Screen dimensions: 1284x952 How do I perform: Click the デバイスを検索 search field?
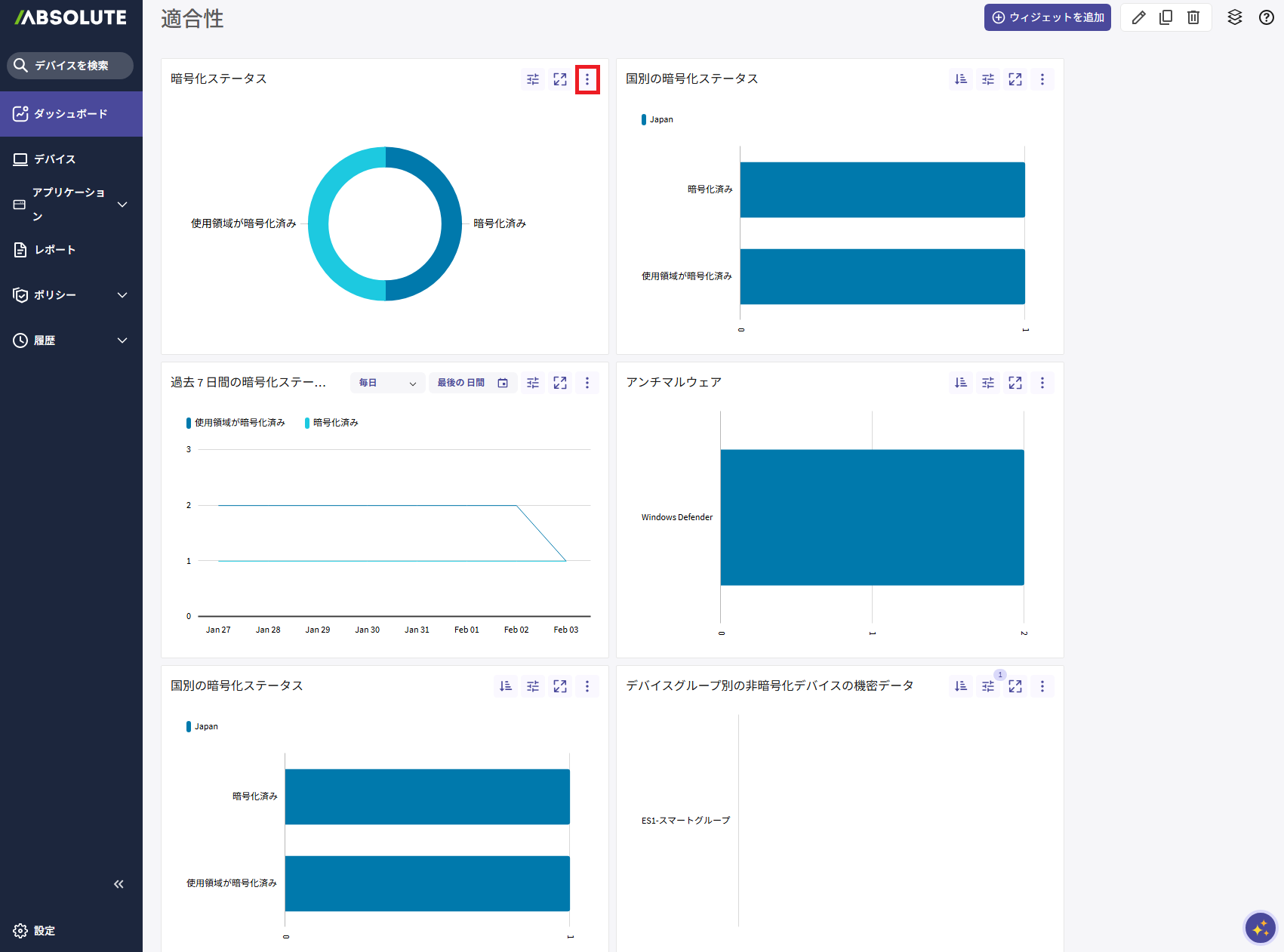70,66
